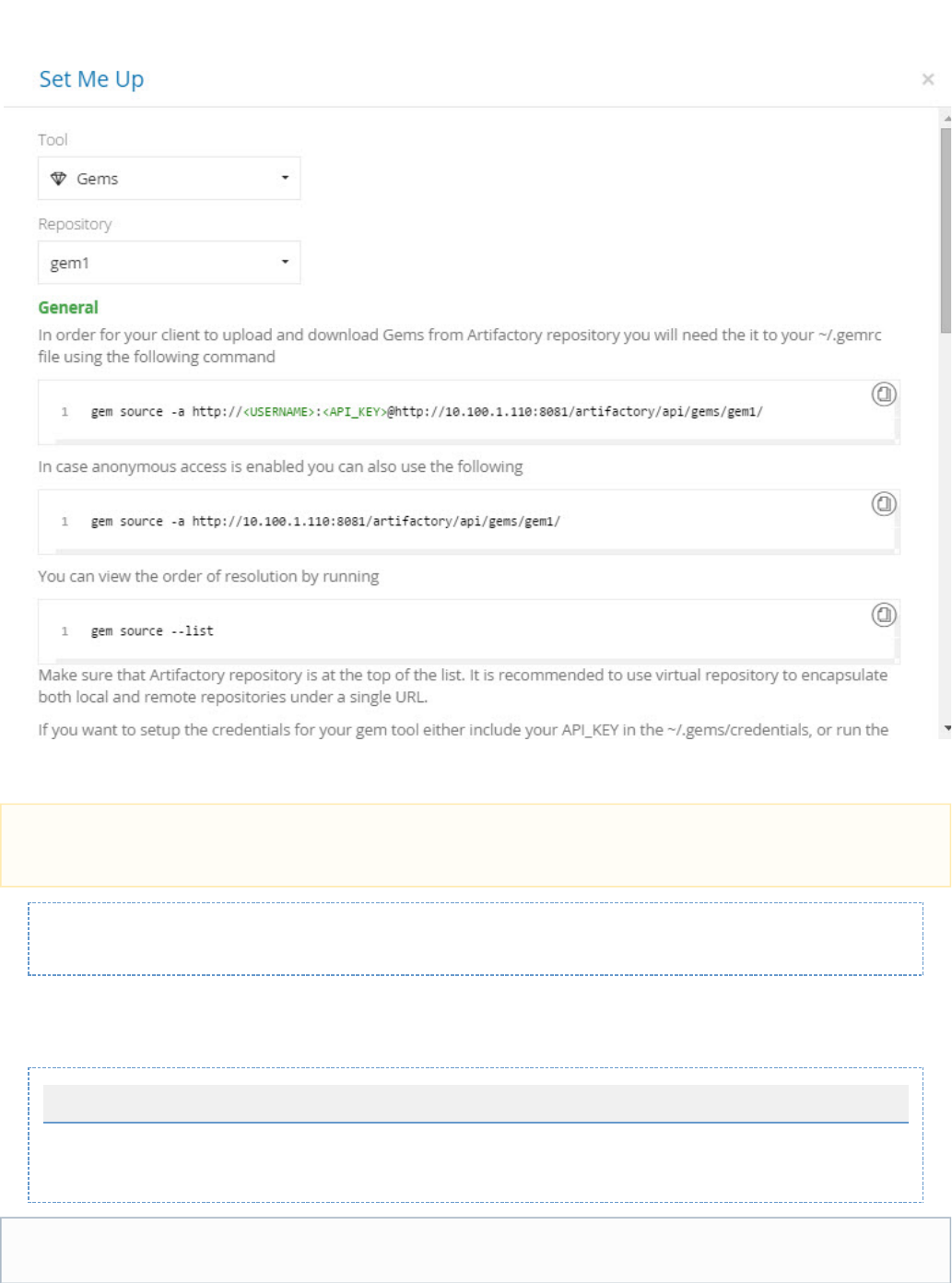Close the Set Me Up dialog
The width and height of the screenshot is (952, 1283).
pyautogui.click(x=928, y=80)
